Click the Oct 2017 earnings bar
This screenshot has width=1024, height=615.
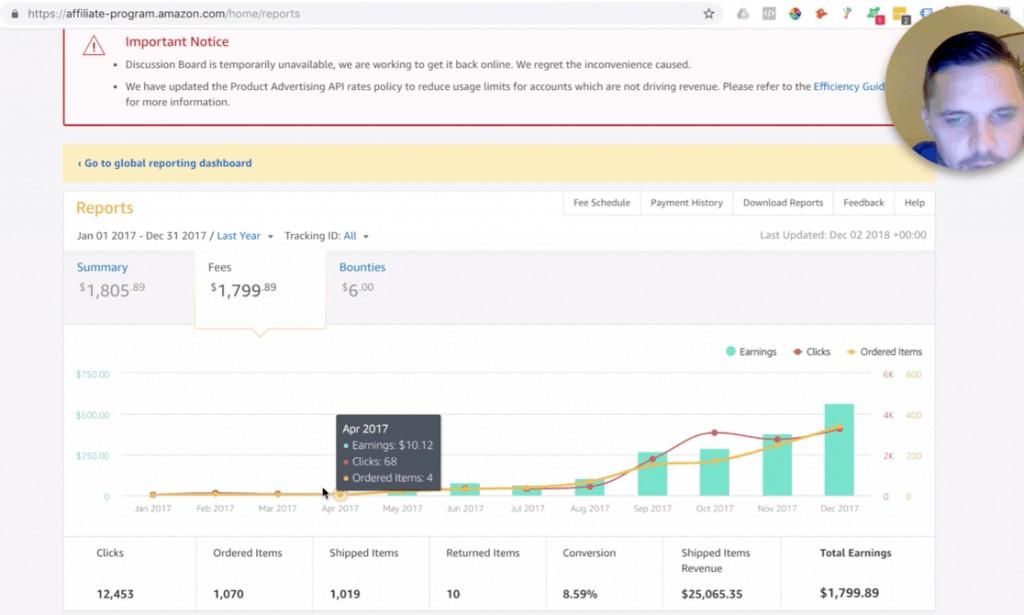click(714, 472)
